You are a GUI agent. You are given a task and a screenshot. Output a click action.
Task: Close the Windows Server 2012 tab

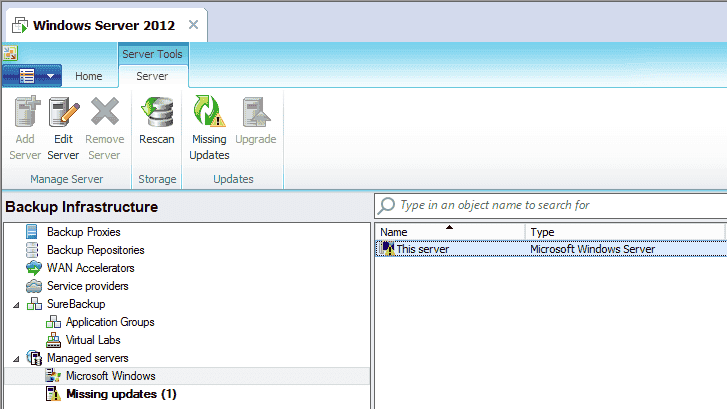pos(193,25)
